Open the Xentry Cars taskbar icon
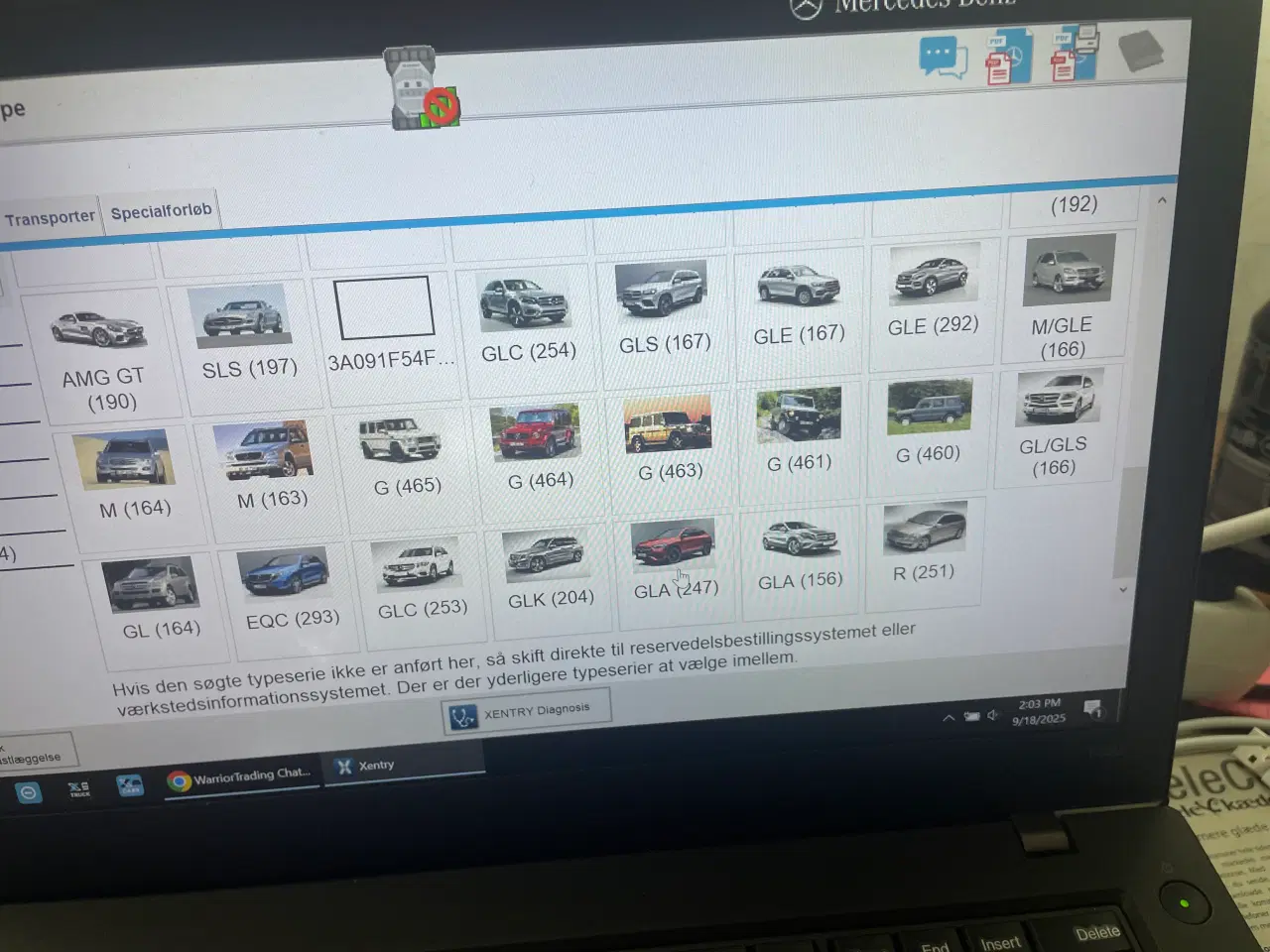 [x=130, y=785]
